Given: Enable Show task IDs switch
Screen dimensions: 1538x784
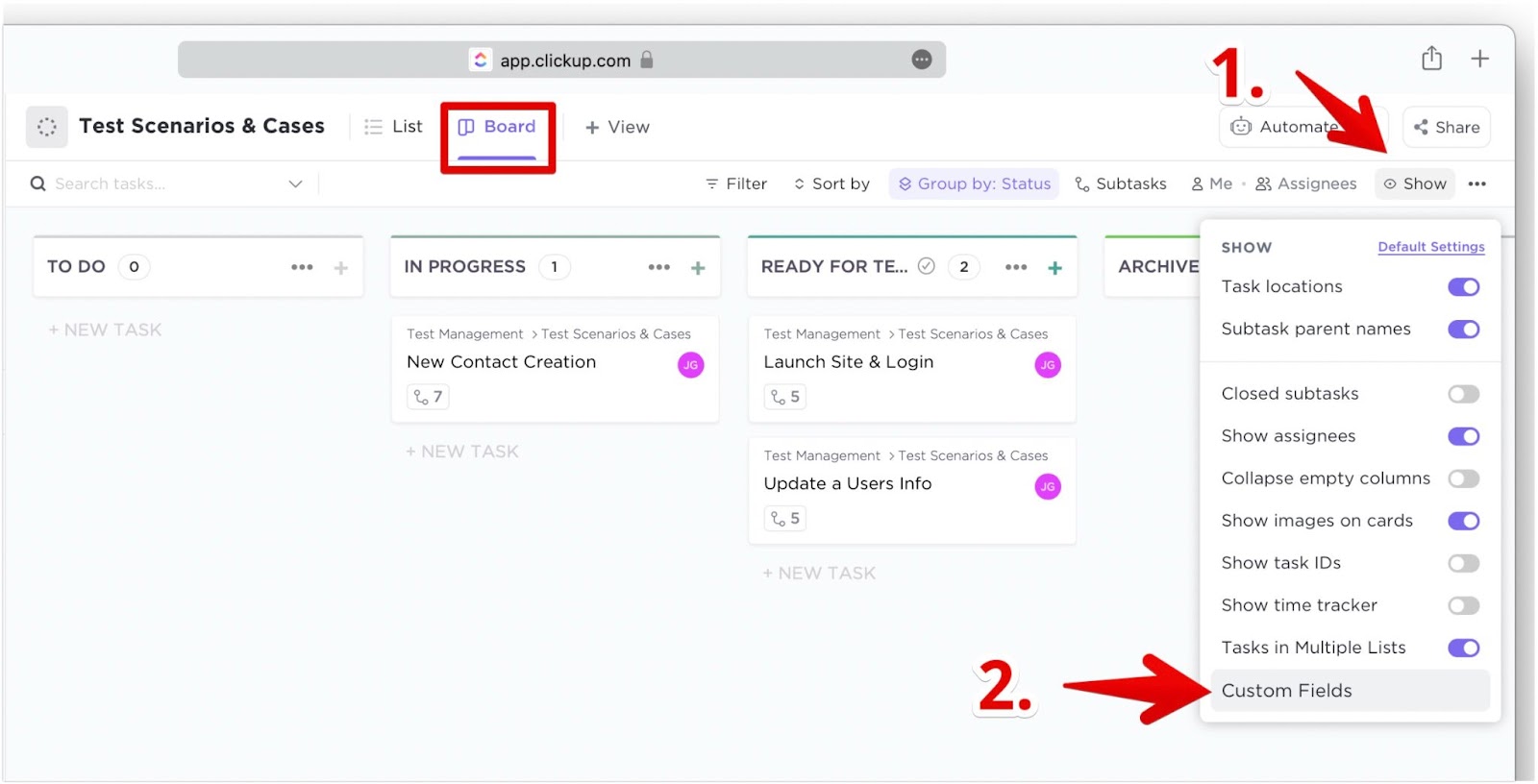Looking at the screenshot, I should click(1463, 563).
